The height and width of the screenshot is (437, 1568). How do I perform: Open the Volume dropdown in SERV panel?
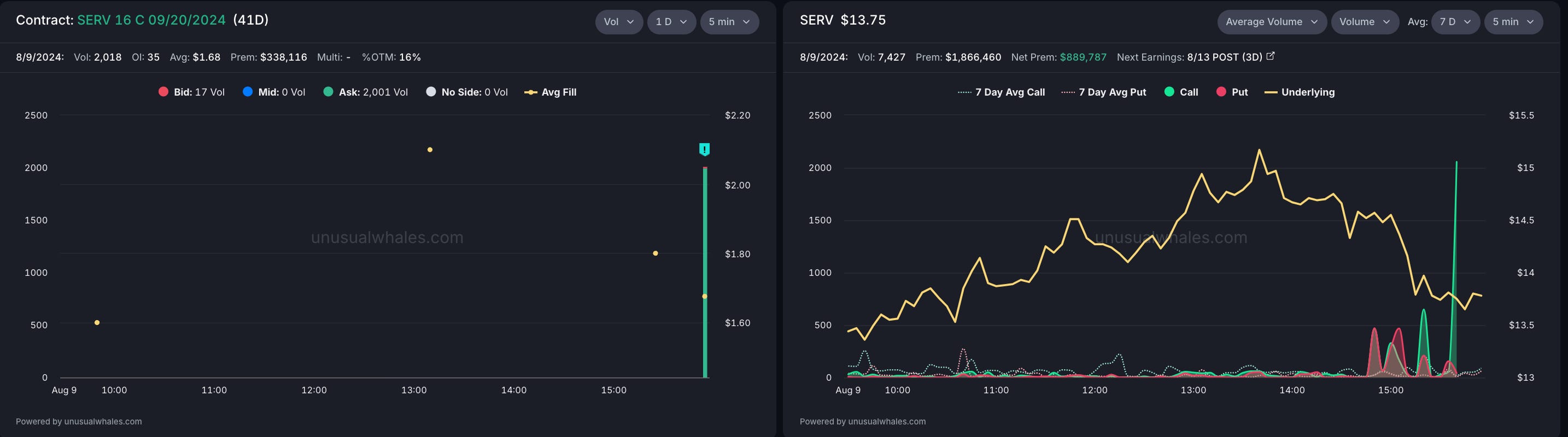pos(1365,22)
